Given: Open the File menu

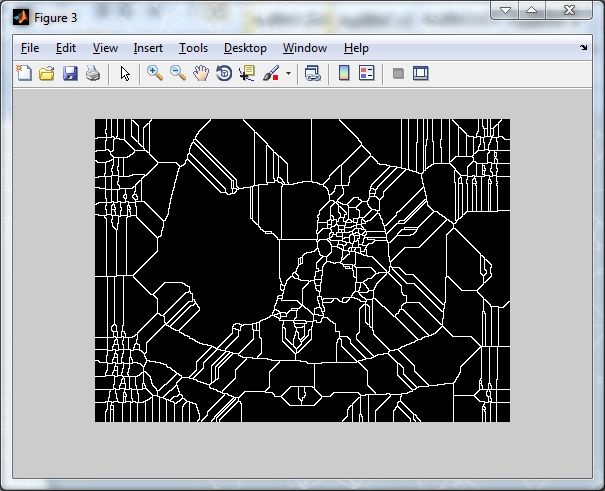Looking at the screenshot, I should tap(30, 48).
